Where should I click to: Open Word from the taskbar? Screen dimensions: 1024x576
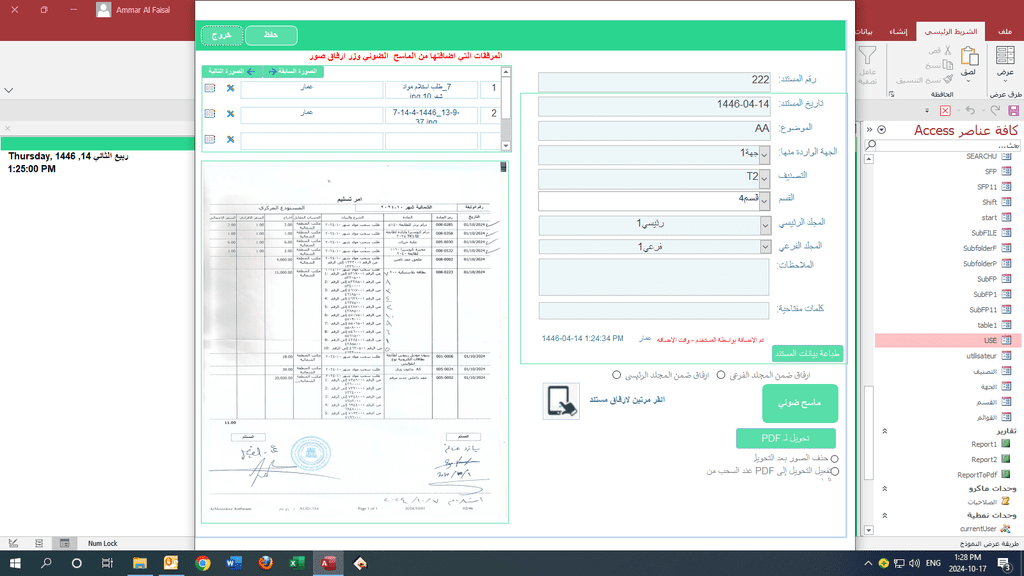pyautogui.click(x=234, y=563)
